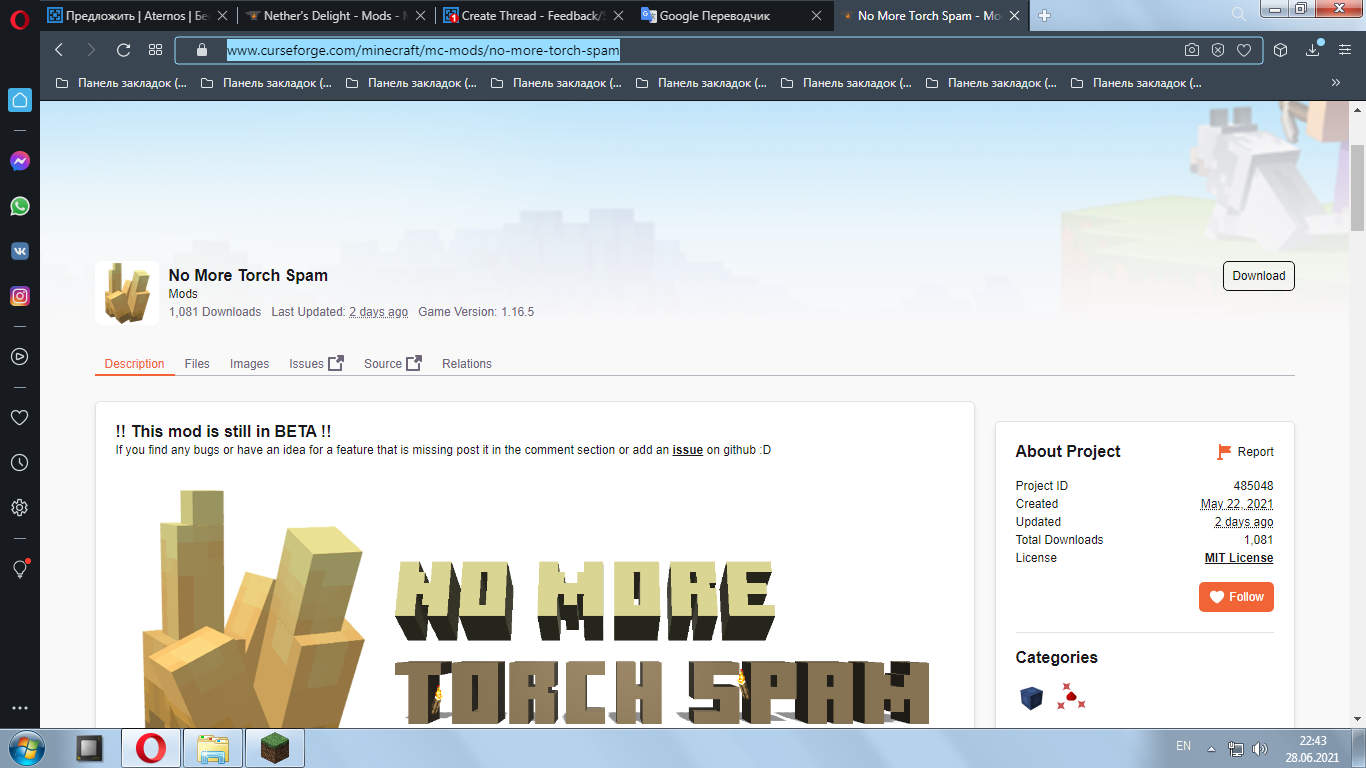1366x768 pixels.
Task: Open Settings gear in the sidebar
Action: 19,507
